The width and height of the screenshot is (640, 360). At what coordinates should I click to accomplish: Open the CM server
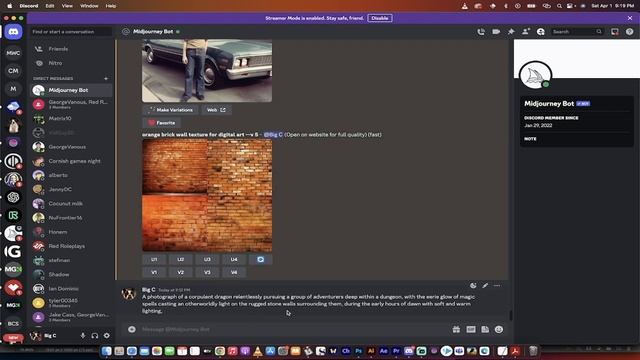coord(13,71)
